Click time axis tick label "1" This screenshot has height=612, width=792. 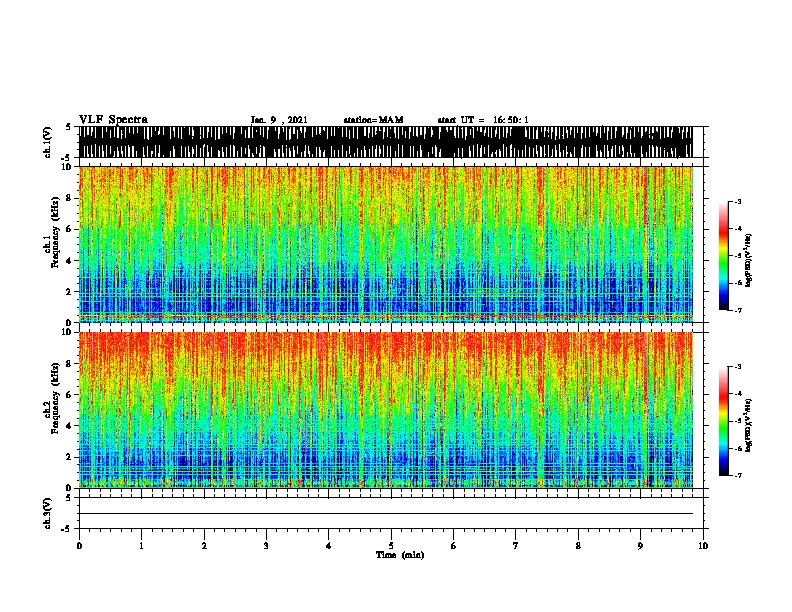coord(141,546)
